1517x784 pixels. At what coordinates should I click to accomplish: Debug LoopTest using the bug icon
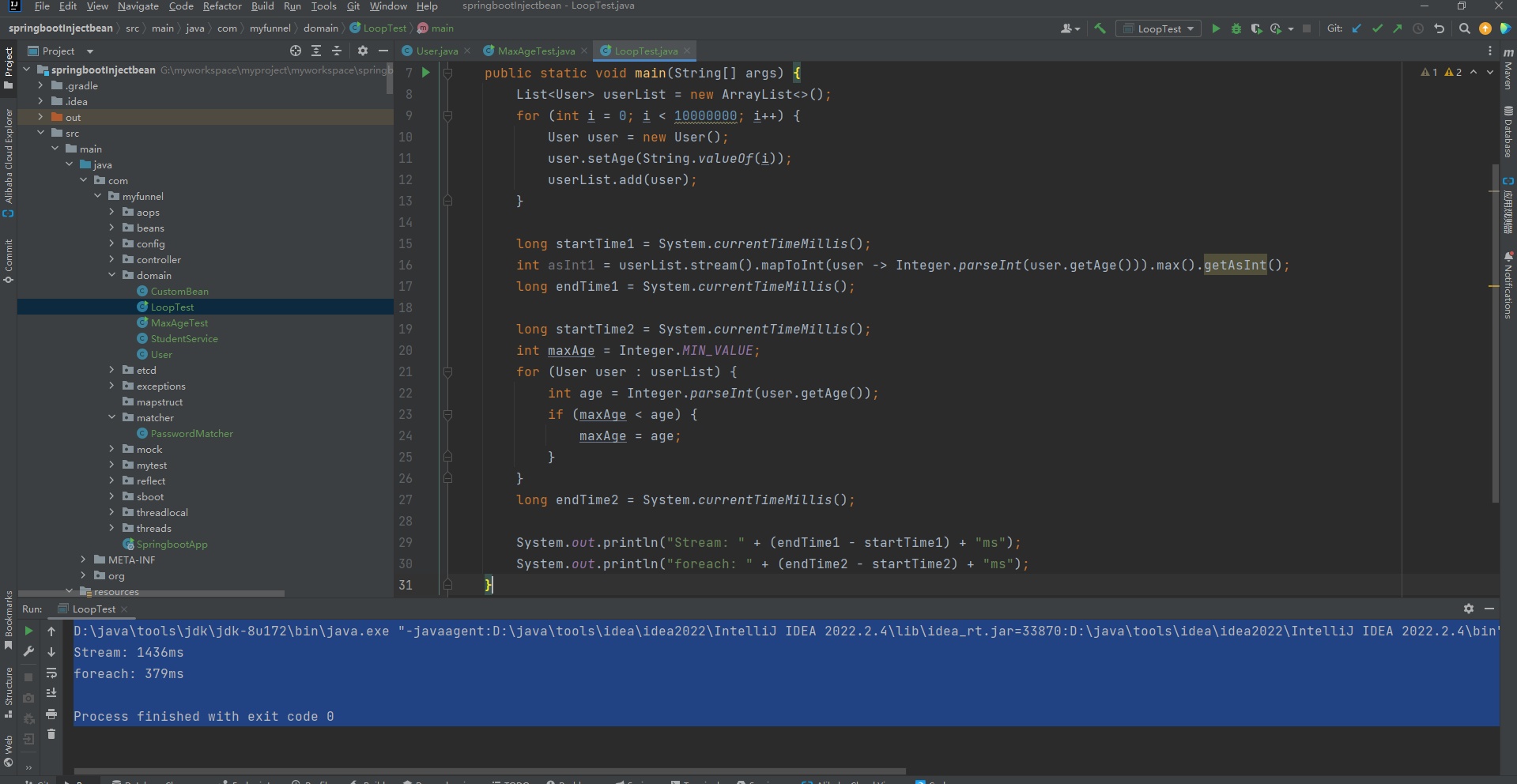1236,28
